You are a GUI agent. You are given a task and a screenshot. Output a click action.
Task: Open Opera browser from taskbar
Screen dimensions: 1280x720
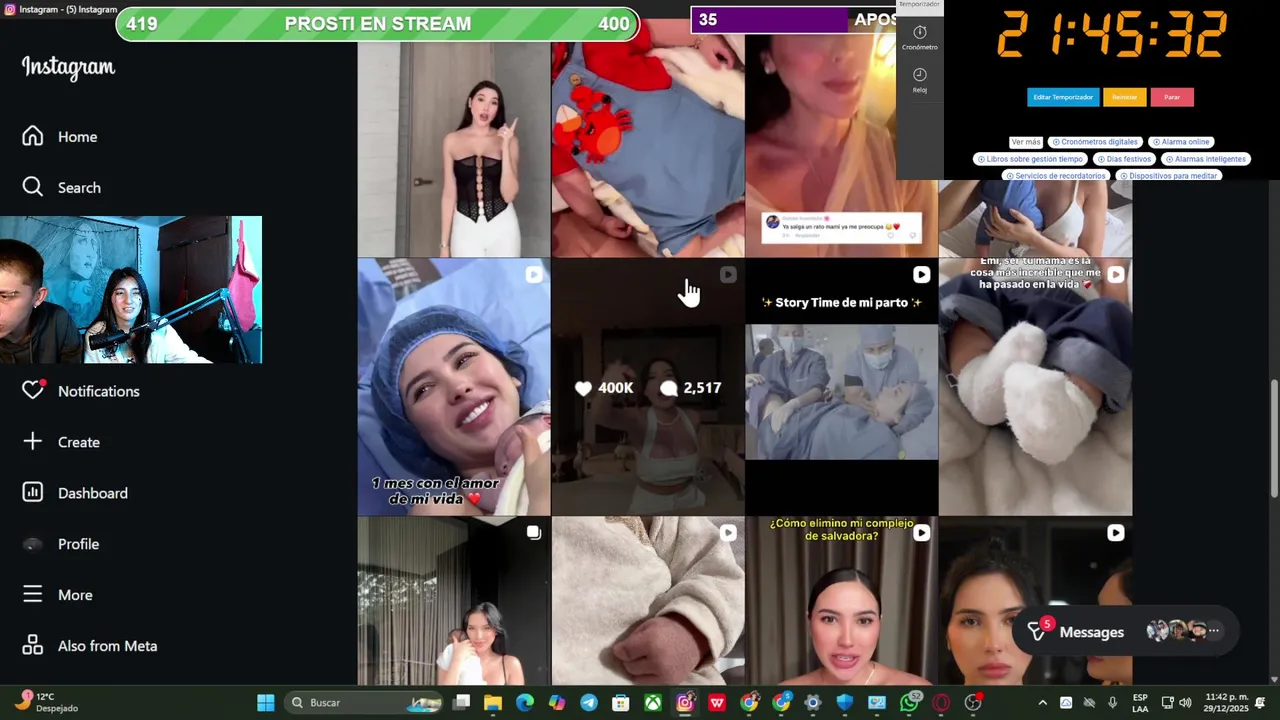coord(941,703)
